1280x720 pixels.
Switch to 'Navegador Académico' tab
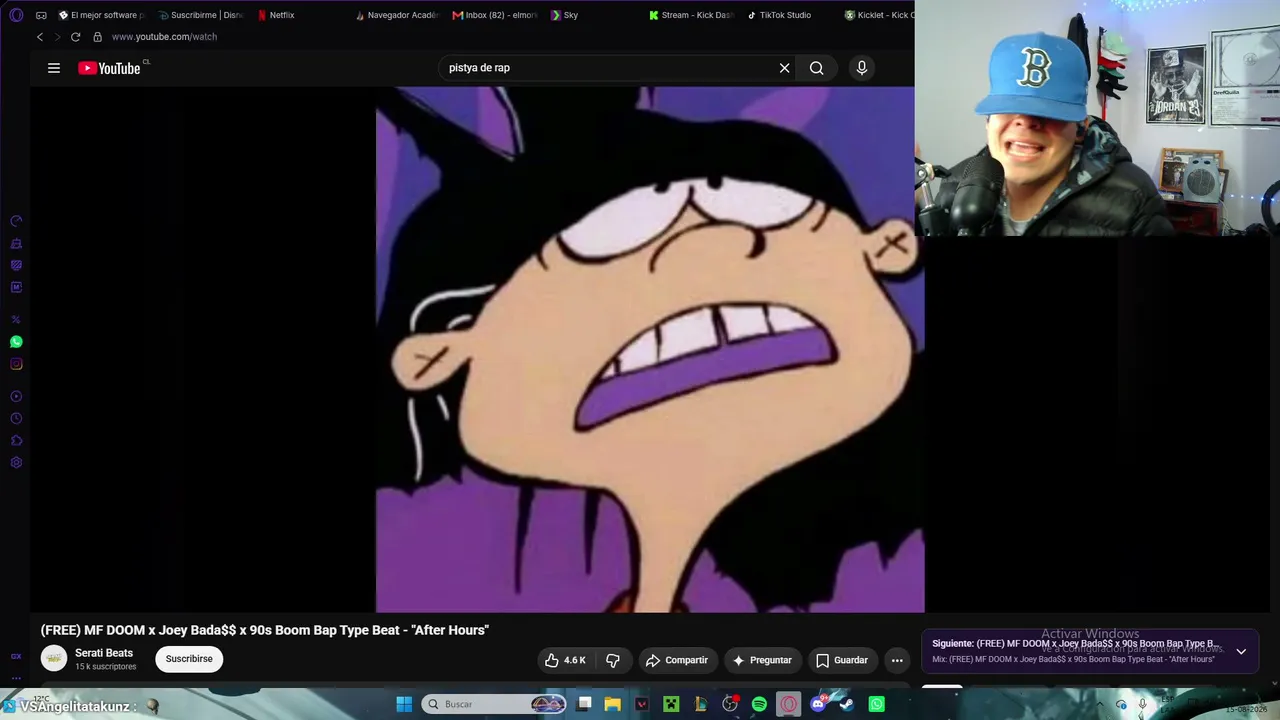pyautogui.click(x=398, y=15)
